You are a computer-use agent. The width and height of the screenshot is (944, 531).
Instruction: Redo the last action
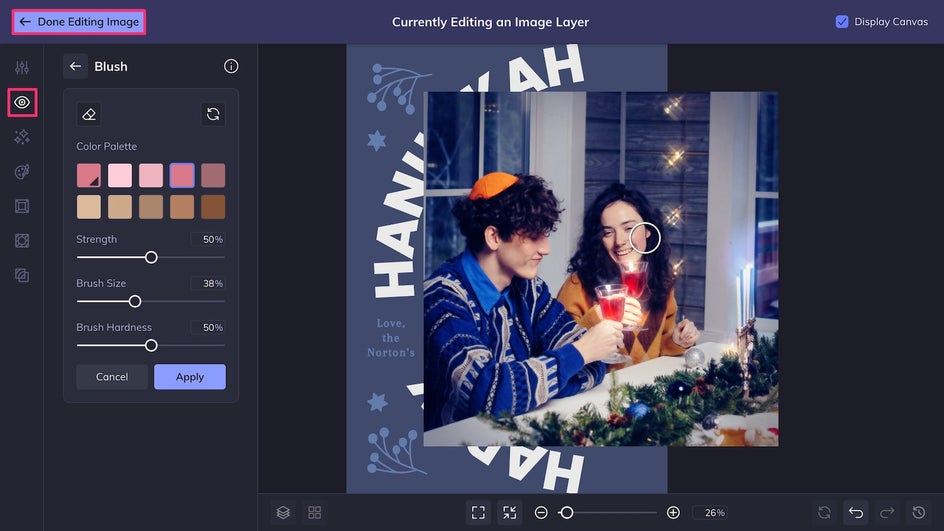(887, 512)
